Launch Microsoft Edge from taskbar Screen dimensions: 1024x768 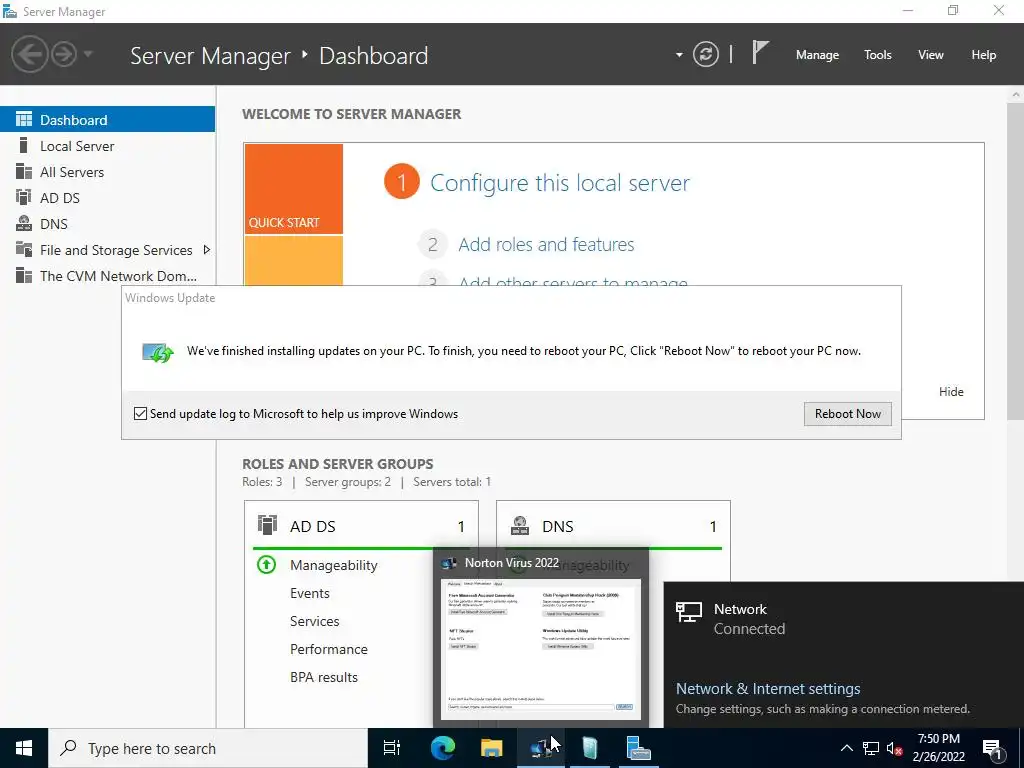click(x=442, y=748)
